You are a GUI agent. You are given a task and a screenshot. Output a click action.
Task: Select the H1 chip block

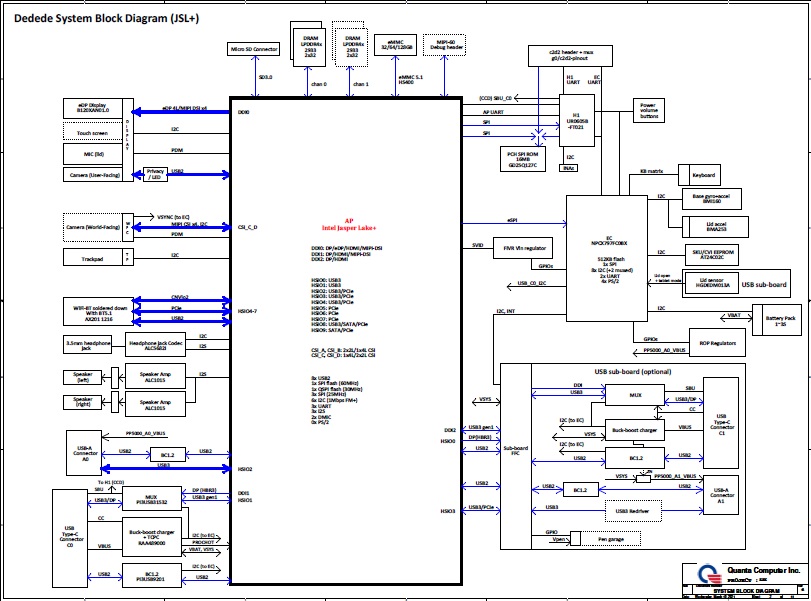[x=577, y=121]
